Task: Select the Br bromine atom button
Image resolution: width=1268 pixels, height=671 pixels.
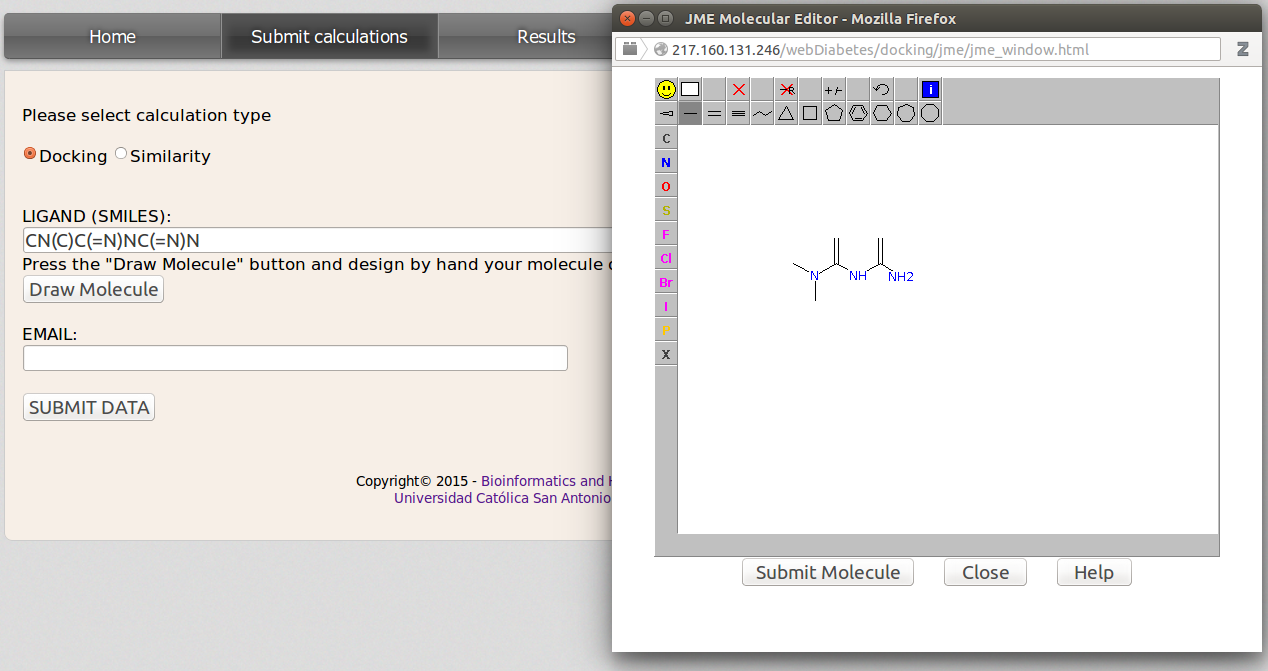Action: click(x=666, y=282)
